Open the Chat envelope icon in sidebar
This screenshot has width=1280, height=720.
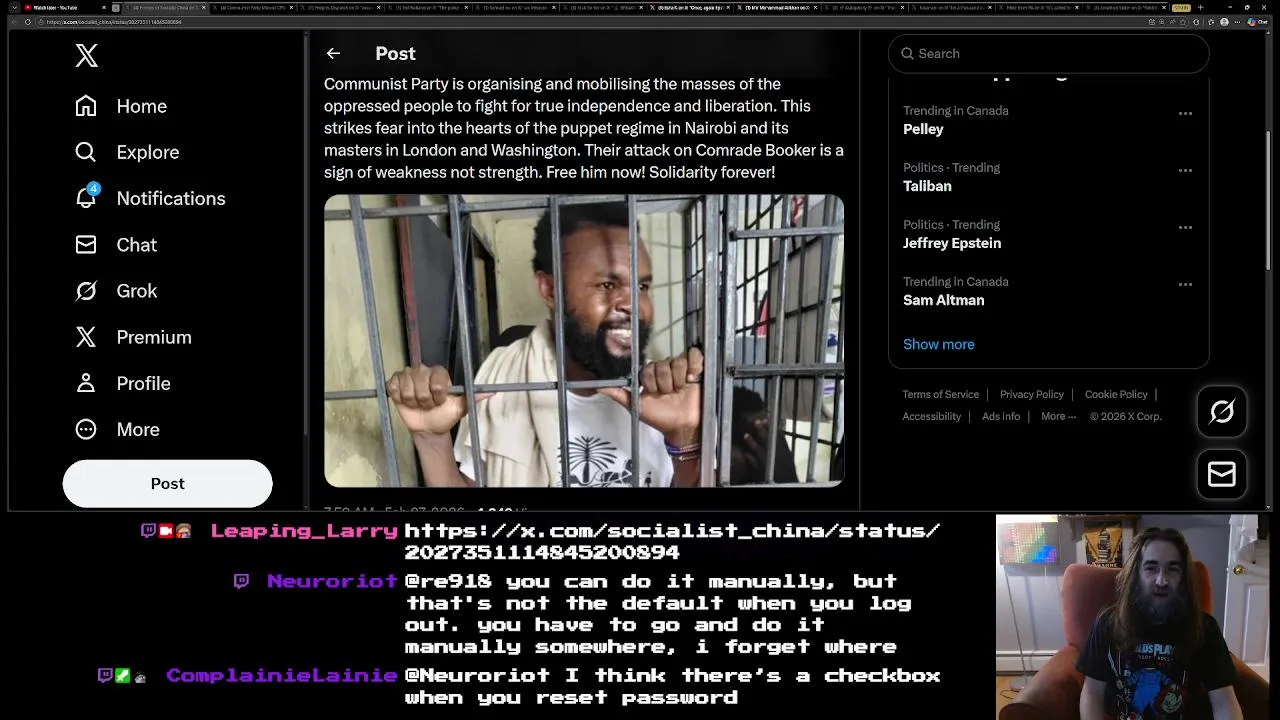[86, 244]
